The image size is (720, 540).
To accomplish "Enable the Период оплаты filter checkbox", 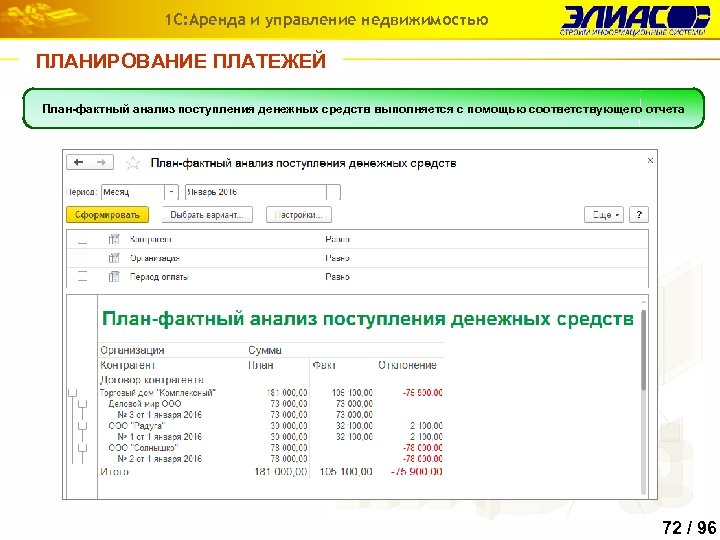I will tap(82, 276).
